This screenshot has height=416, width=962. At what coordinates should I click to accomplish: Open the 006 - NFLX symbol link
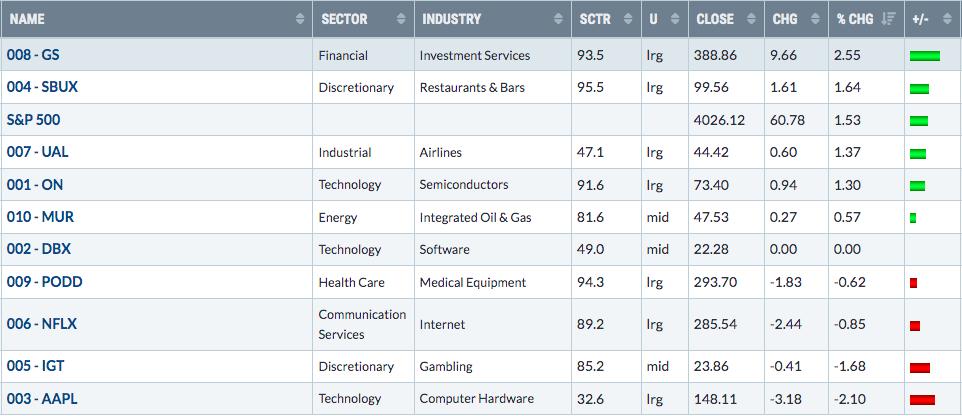pos(42,324)
